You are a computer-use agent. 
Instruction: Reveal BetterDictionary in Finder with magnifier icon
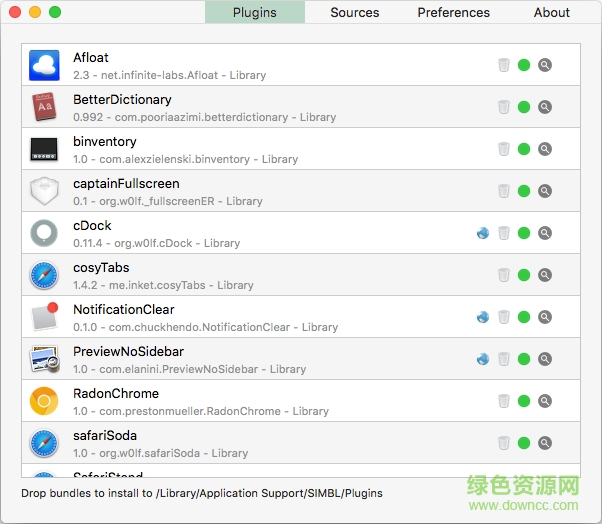545,107
